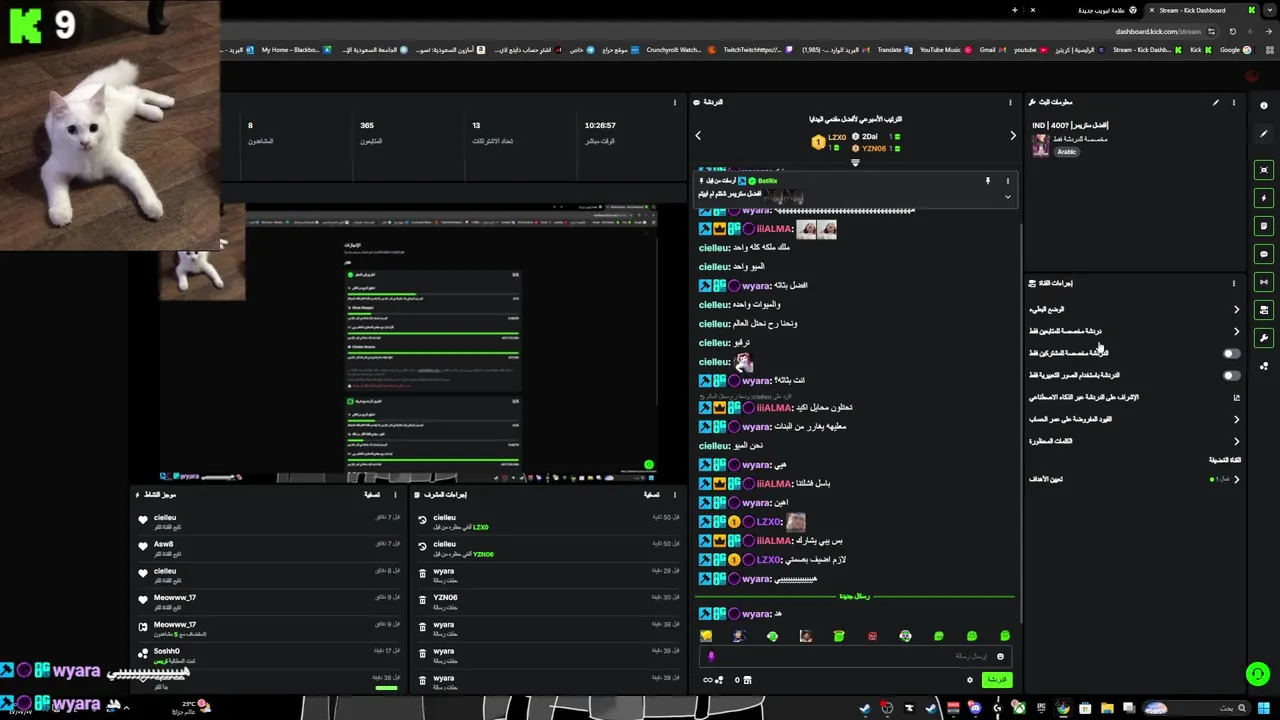Open channel actions panel three-dot menu
Image resolution: width=1280 pixels, height=720 pixels.
1234,283
